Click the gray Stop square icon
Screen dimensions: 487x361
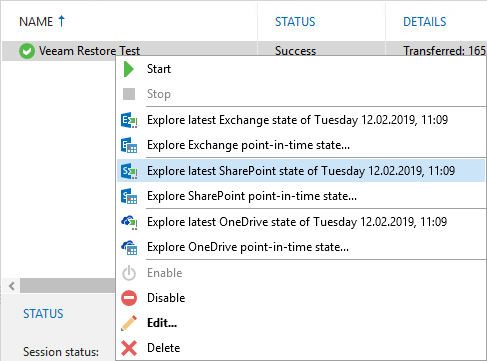tap(129, 94)
